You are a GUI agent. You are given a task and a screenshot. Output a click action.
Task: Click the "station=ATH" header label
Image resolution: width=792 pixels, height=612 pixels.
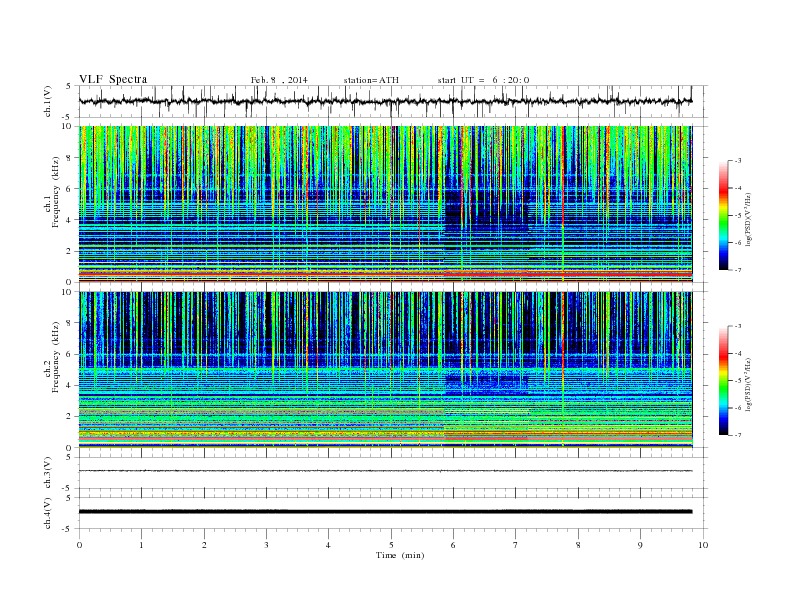point(371,80)
